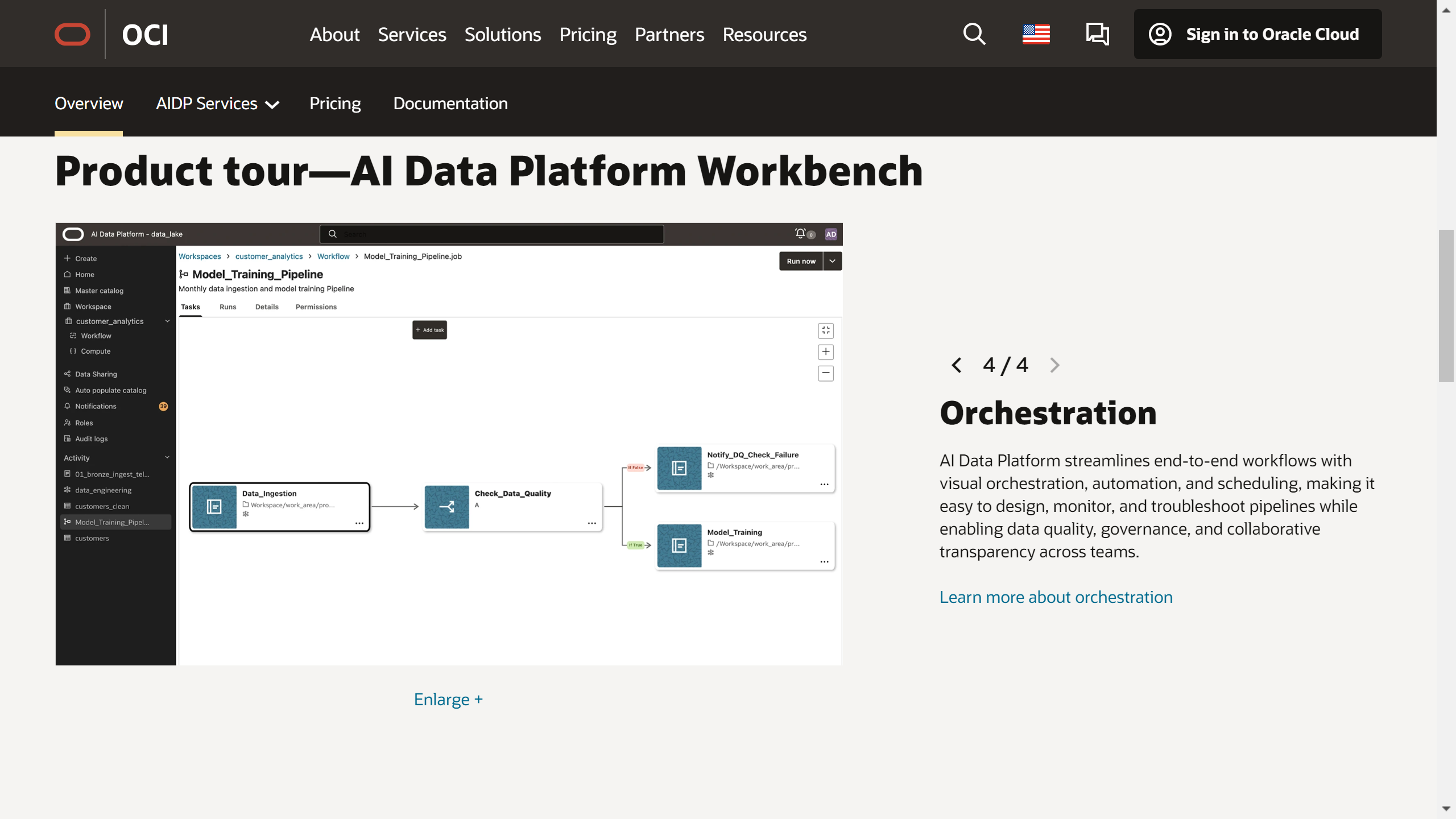Click the workbench screenshot thumbnail
Image resolution: width=1456 pixels, height=819 pixels.
449,444
